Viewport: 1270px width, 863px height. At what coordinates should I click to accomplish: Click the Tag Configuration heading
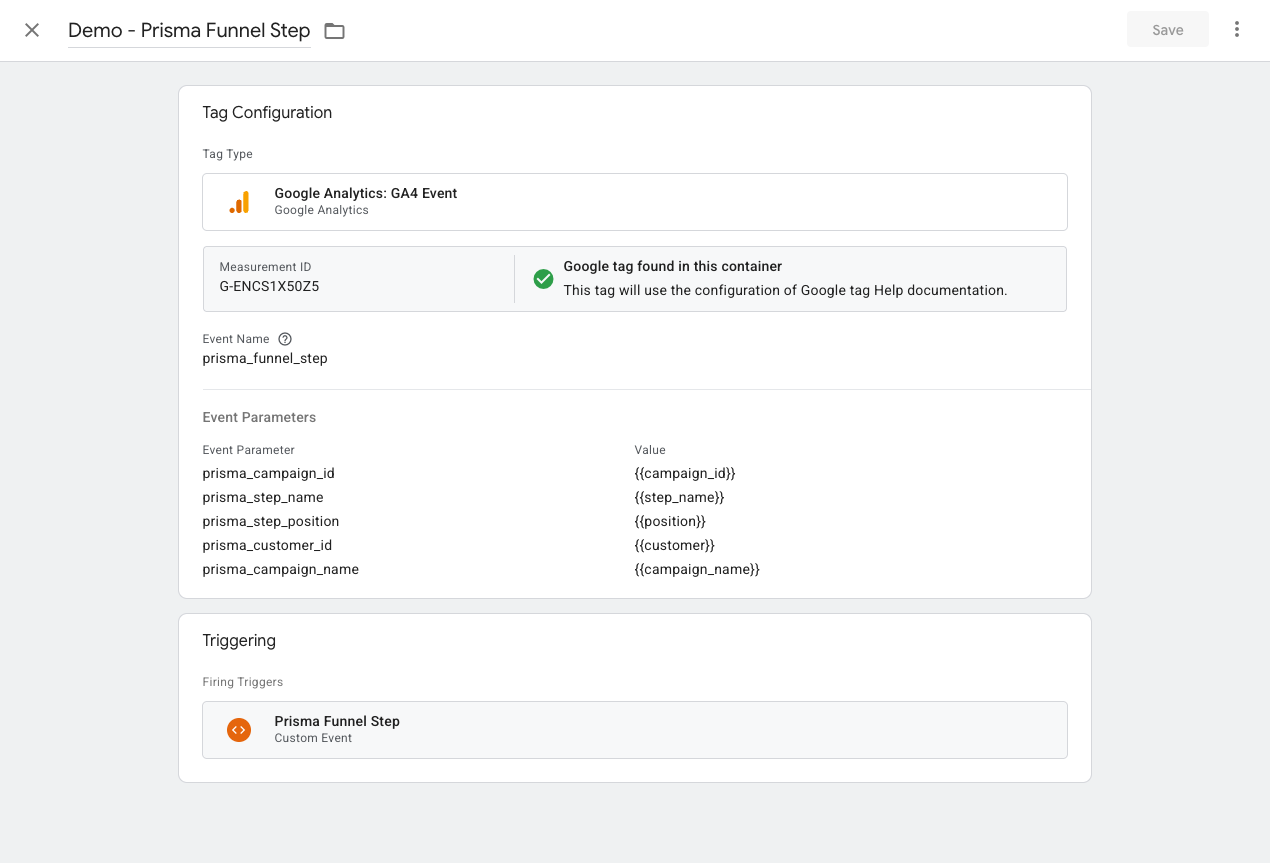pos(267,112)
